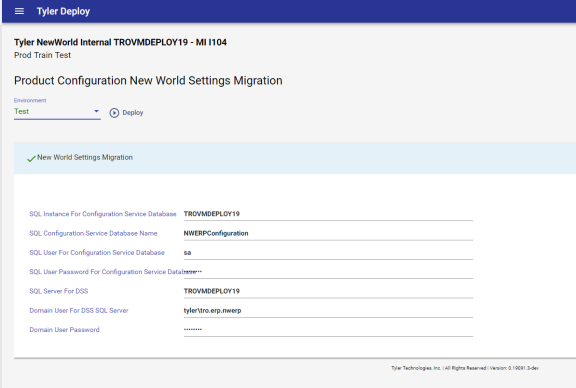
Task: Click the Product Configuration New World Settings Migration heading
Action: pyautogui.click(x=148, y=81)
